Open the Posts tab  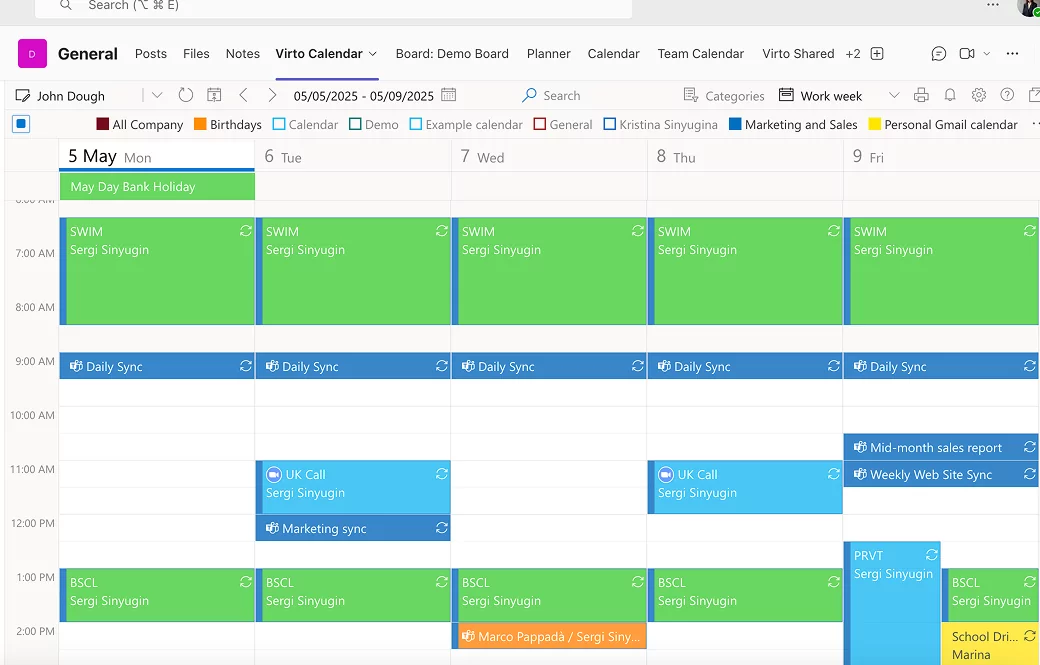point(151,54)
